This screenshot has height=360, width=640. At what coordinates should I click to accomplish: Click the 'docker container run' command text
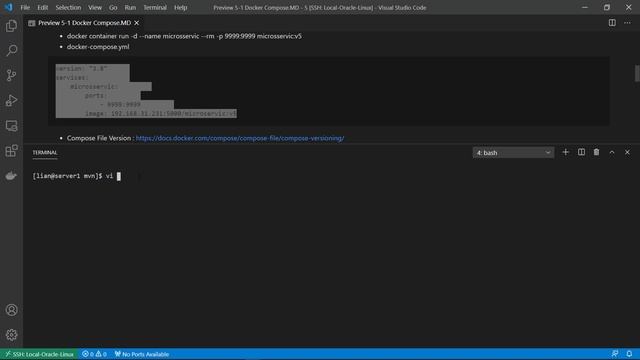[x=184, y=36]
